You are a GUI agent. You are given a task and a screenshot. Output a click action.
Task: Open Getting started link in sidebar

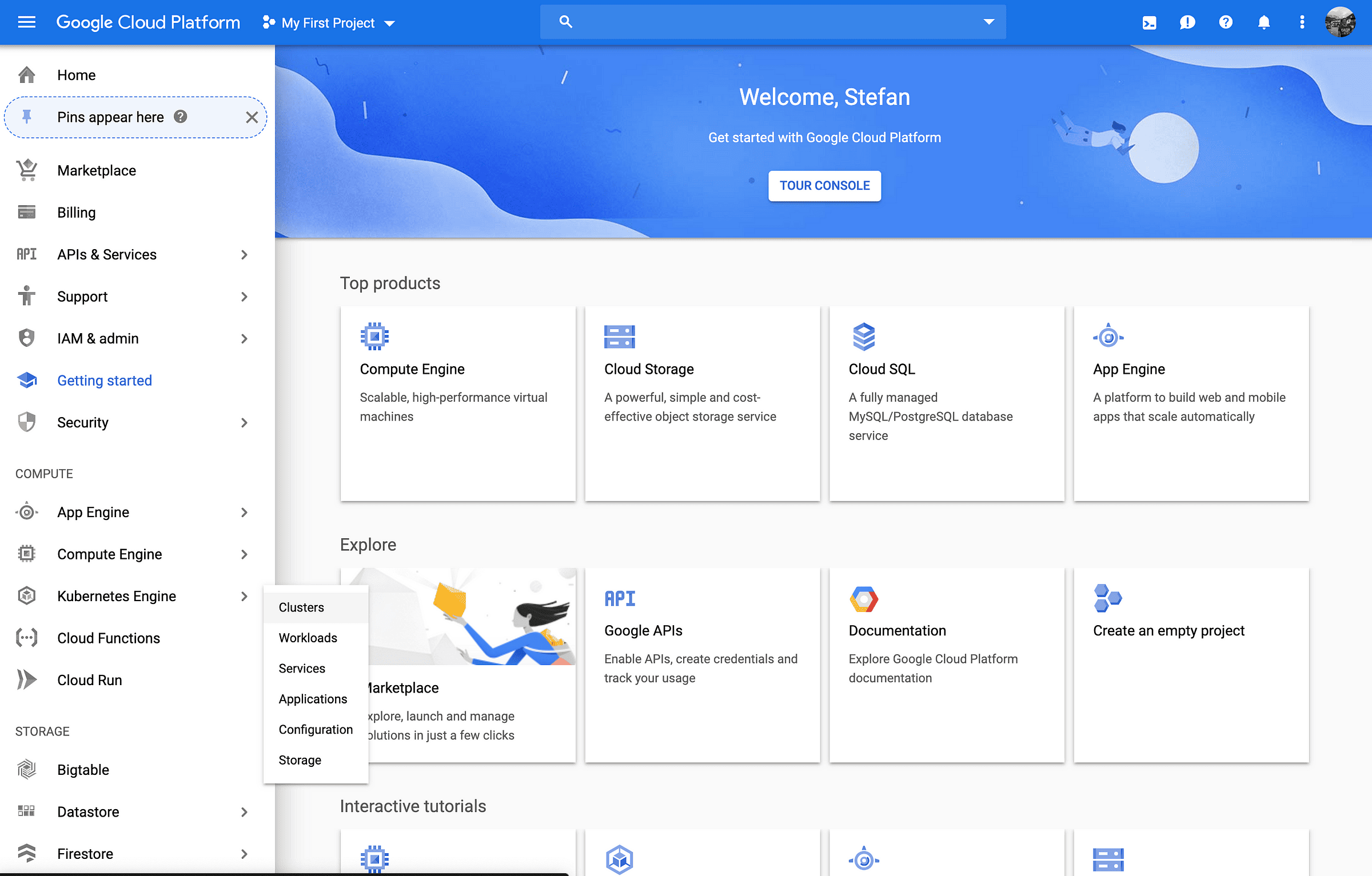tap(105, 381)
